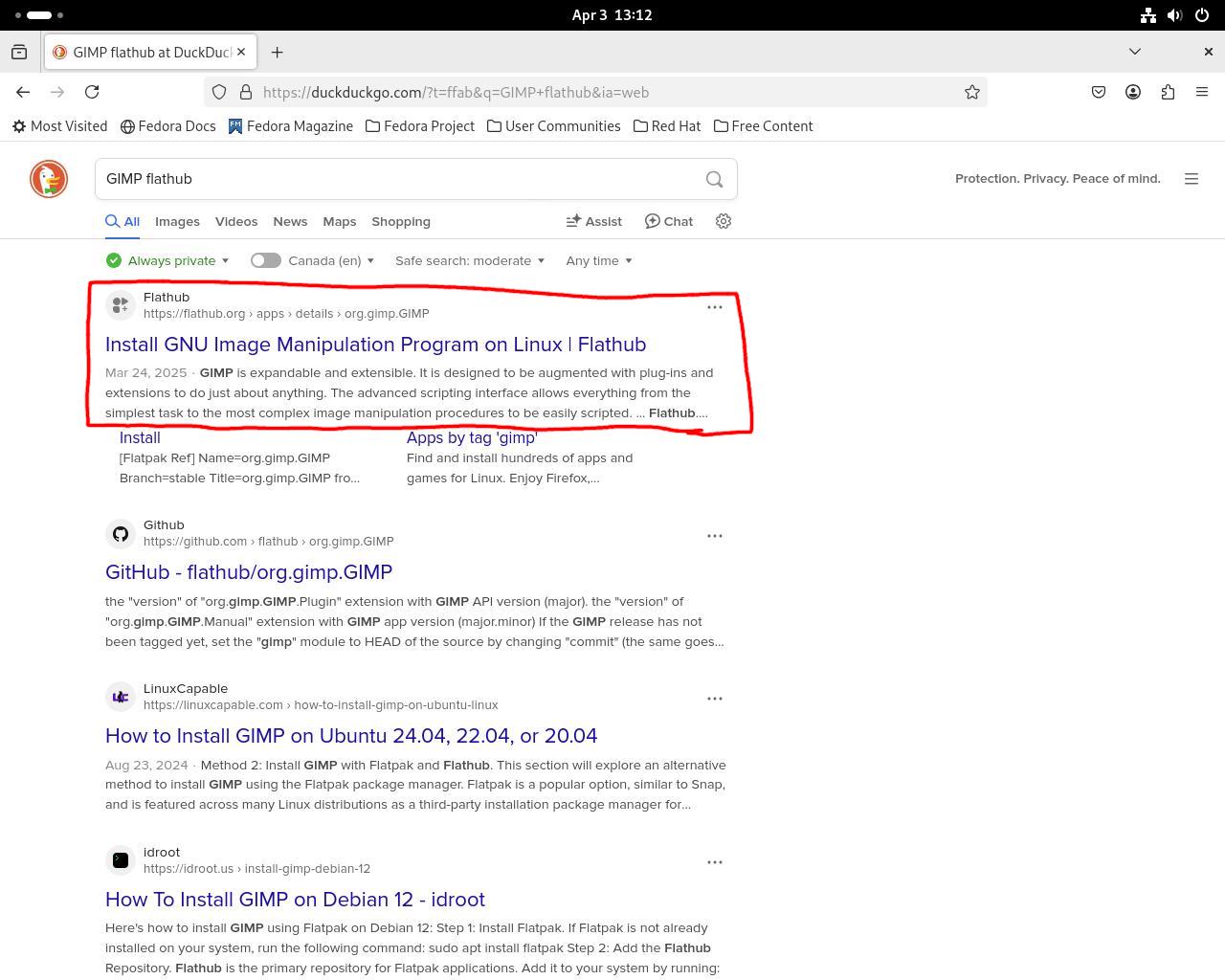
Task: Open the Fedora Docs bookmark
Action: tap(168, 126)
